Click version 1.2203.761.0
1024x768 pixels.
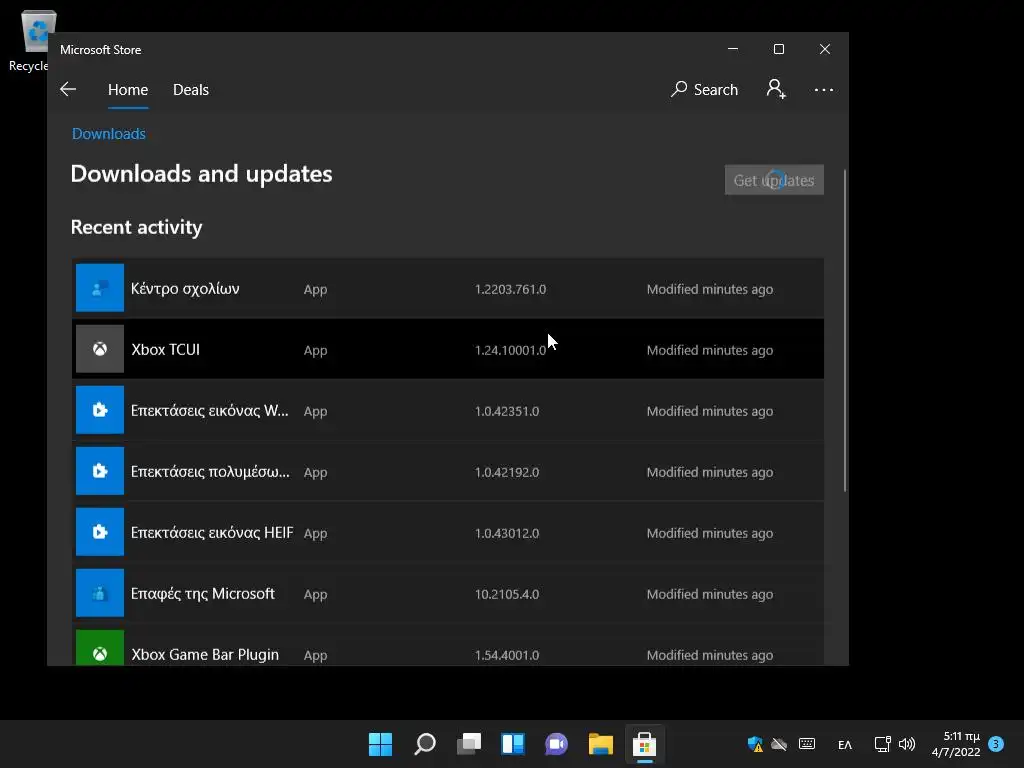coord(510,289)
